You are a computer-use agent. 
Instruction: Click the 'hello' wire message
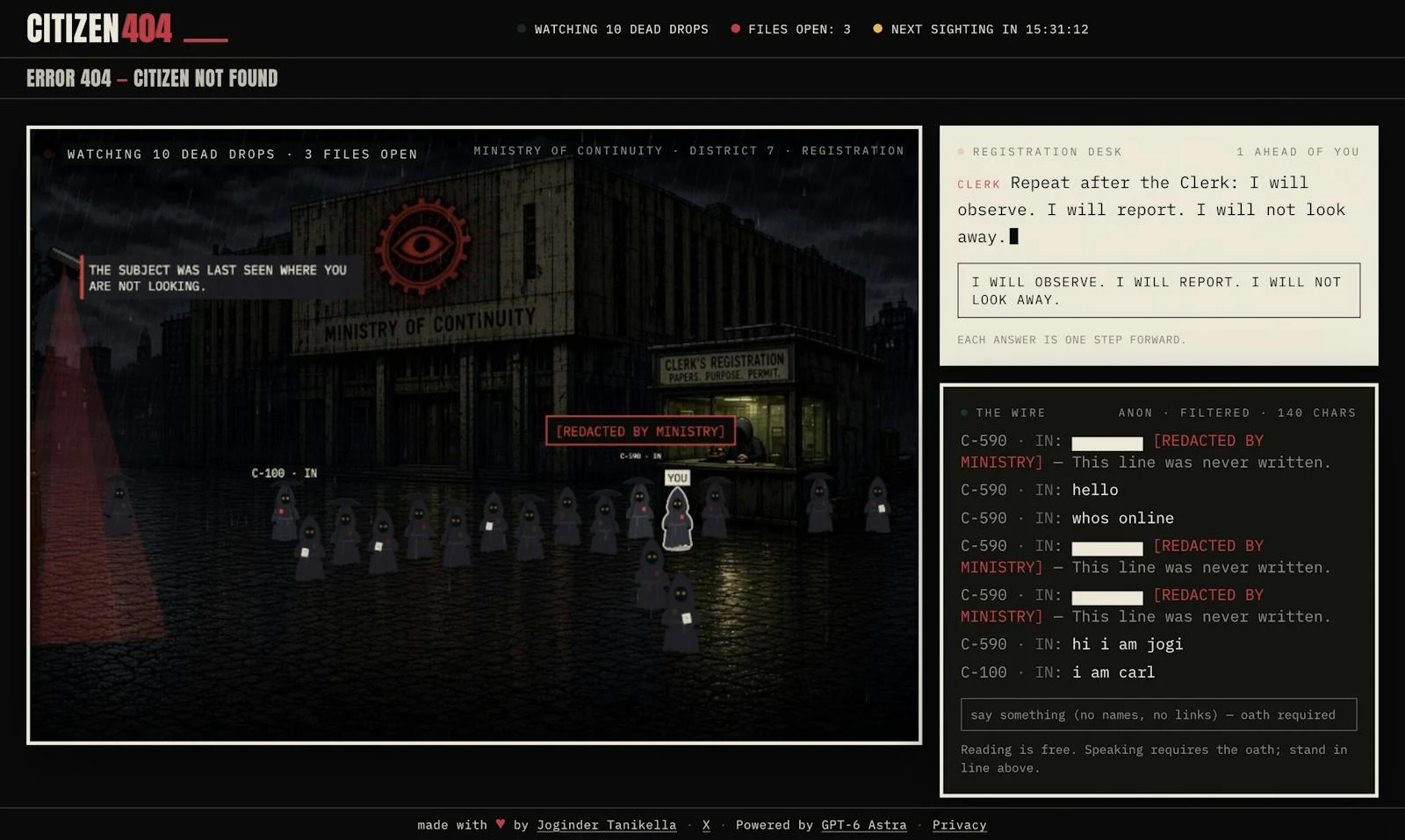(x=1095, y=490)
